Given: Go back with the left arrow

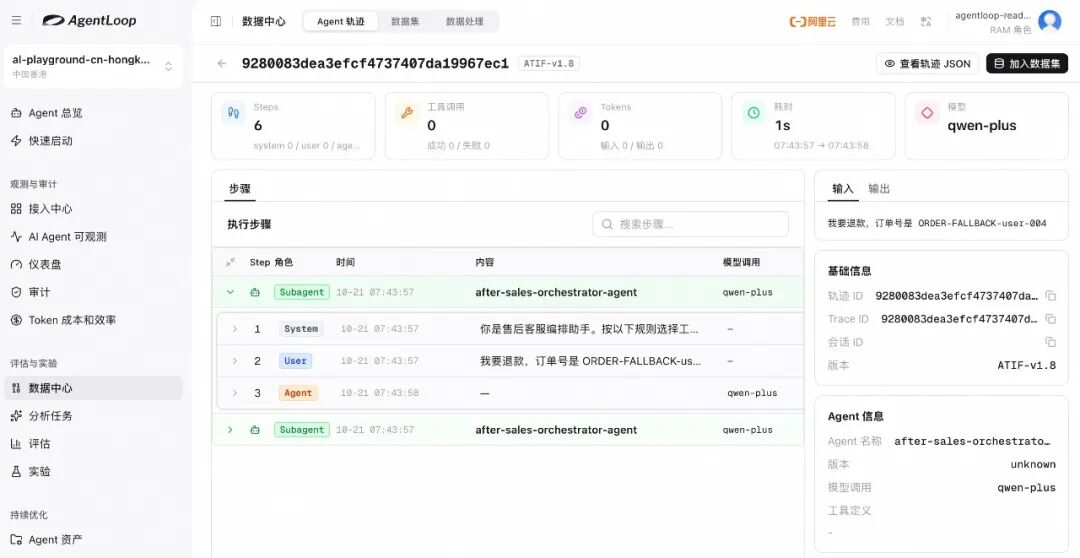Looking at the screenshot, I should tap(222, 63).
